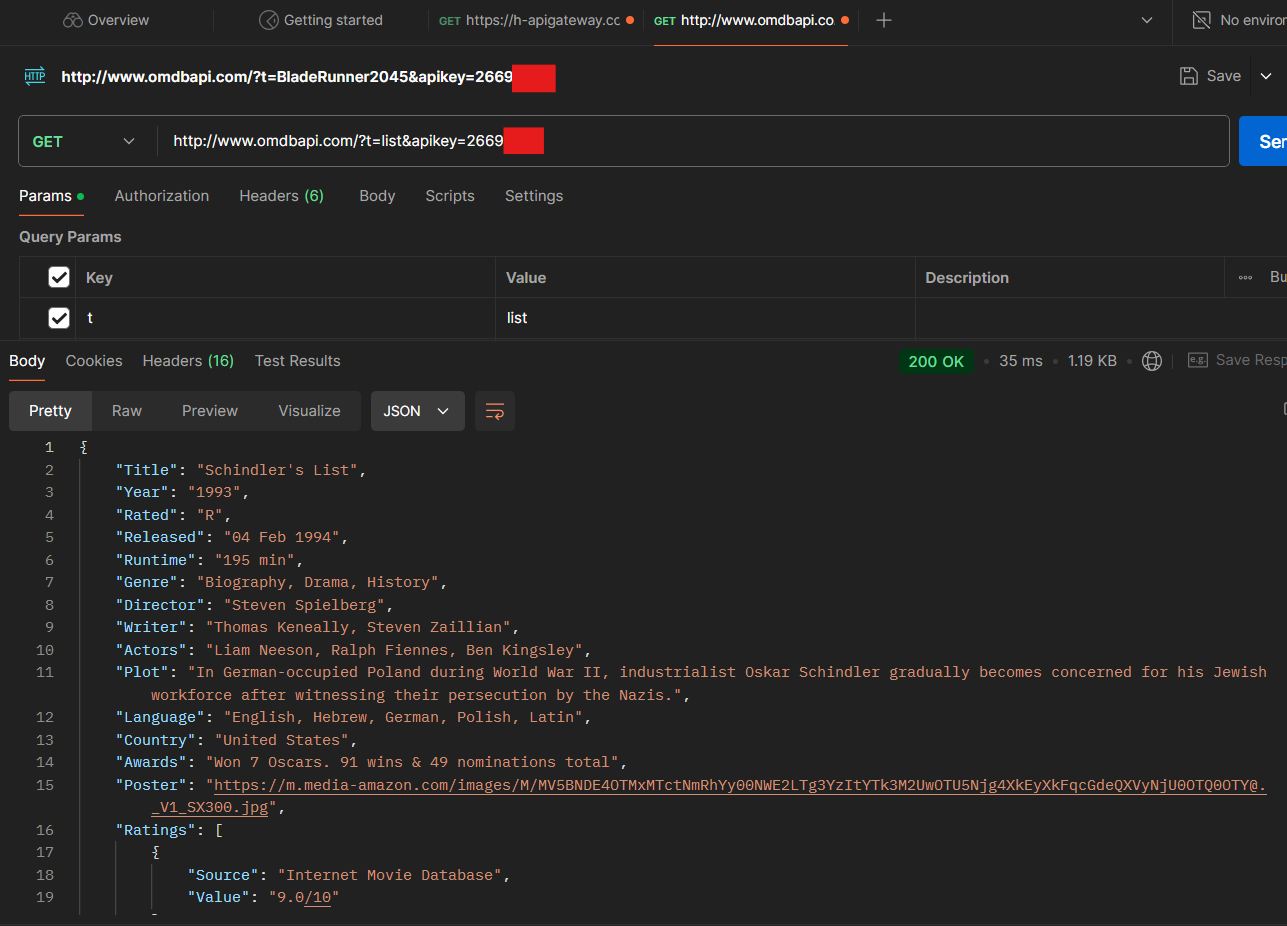
Task: Open the JSON format dropdown
Action: coord(417,411)
